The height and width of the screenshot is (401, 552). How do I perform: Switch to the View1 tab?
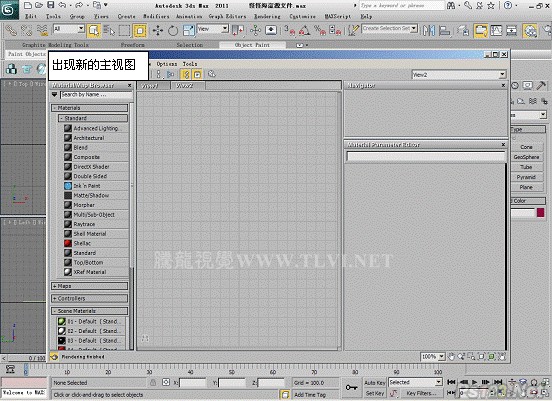coord(153,86)
